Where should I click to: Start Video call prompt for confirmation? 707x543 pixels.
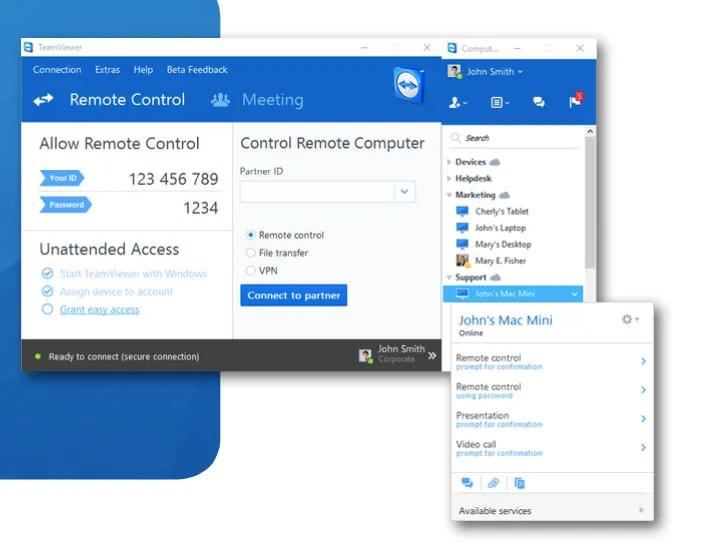(551, 448)
